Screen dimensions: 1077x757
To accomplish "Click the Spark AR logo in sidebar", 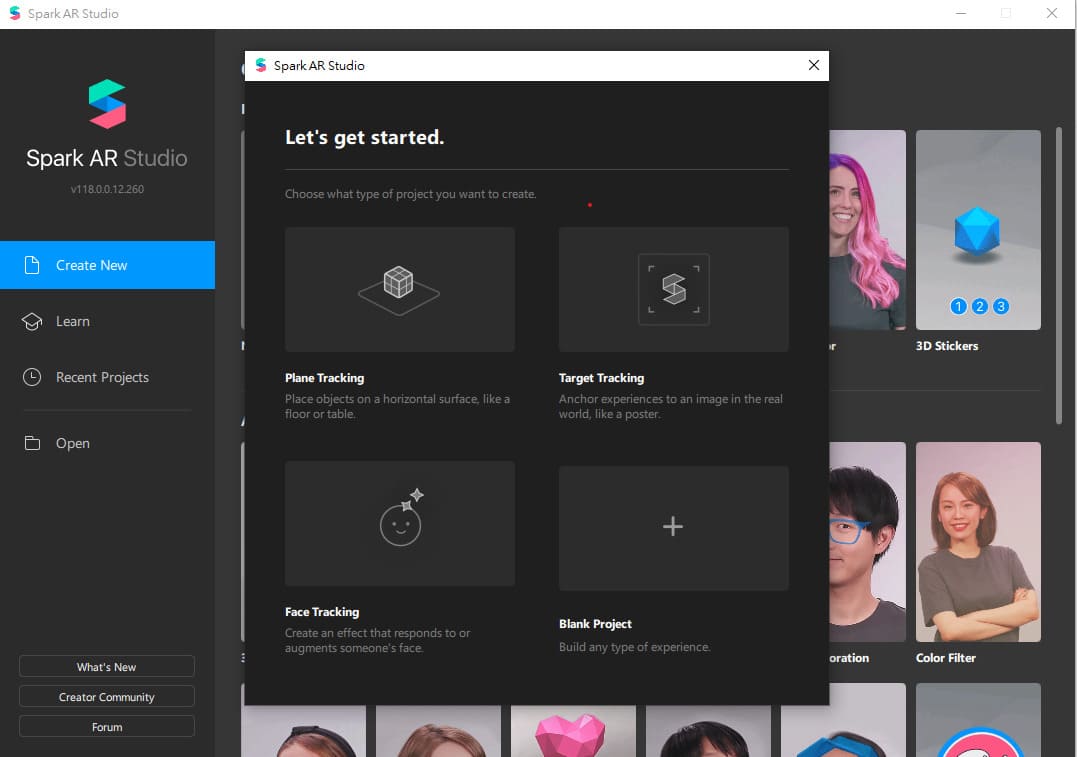I will (x=107, y=104).
